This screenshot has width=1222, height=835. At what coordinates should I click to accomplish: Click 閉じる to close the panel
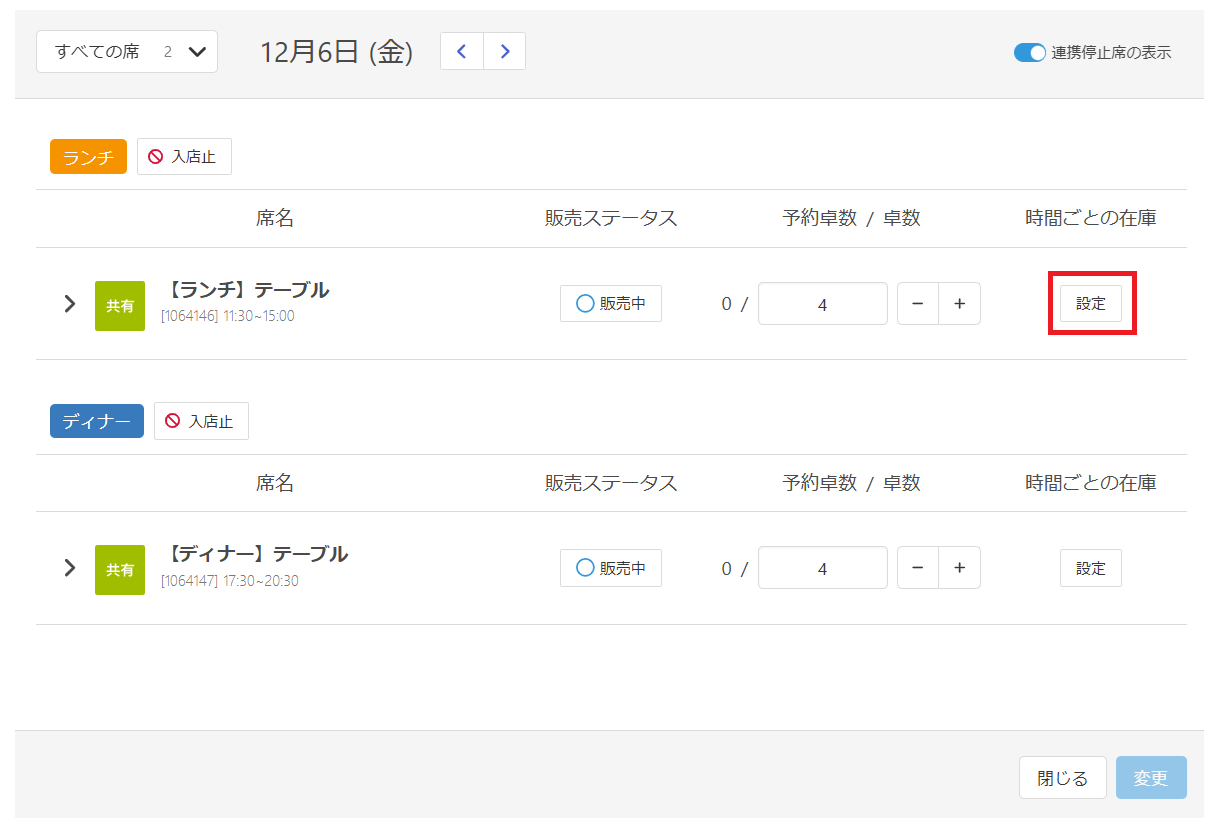[1062, 777]
